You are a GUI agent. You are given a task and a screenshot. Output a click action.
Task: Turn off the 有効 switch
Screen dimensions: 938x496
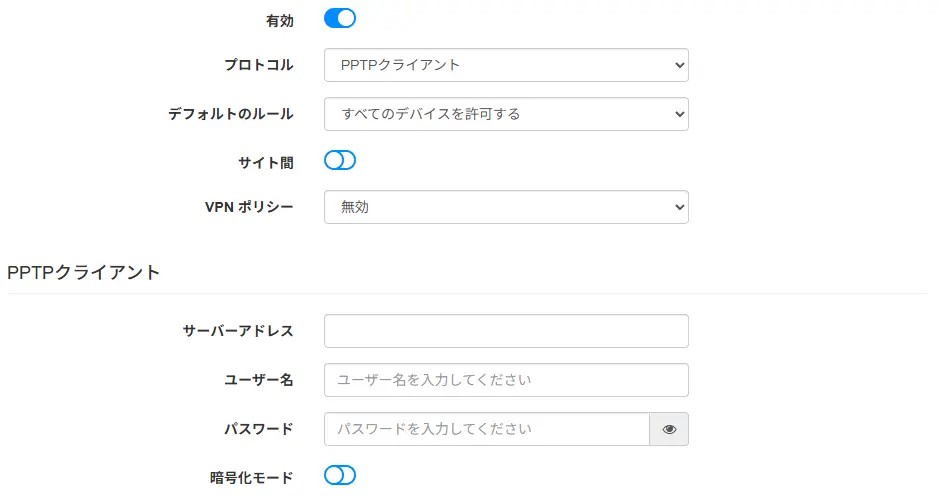[x=340, y=19]
